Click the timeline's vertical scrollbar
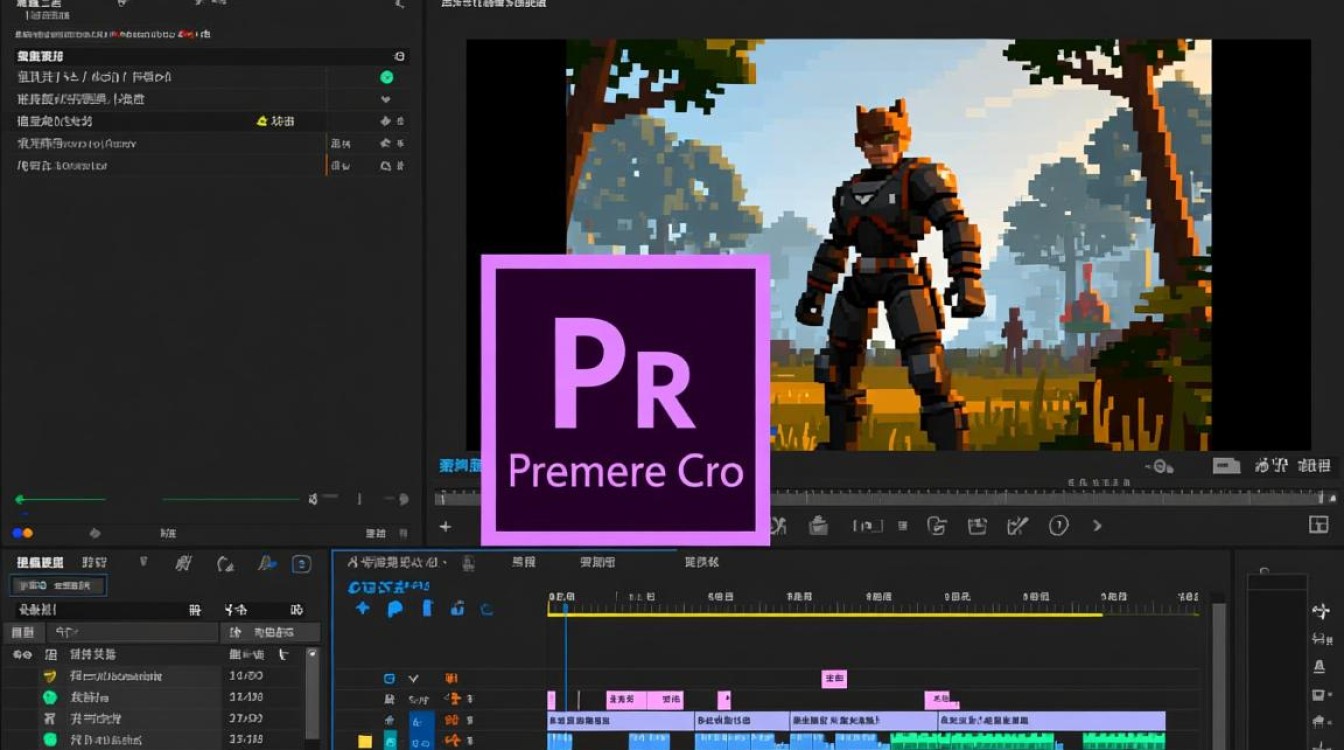The width and height of the screenshot is (1344, 750). [x=1217, y=675]
